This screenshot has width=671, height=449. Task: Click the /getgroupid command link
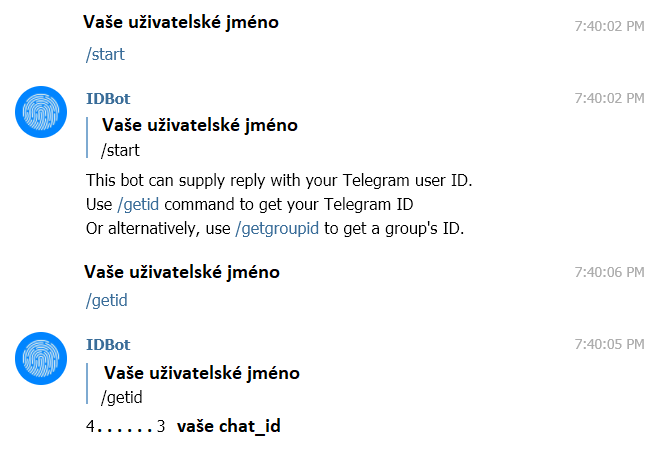(x=277, y=229)
